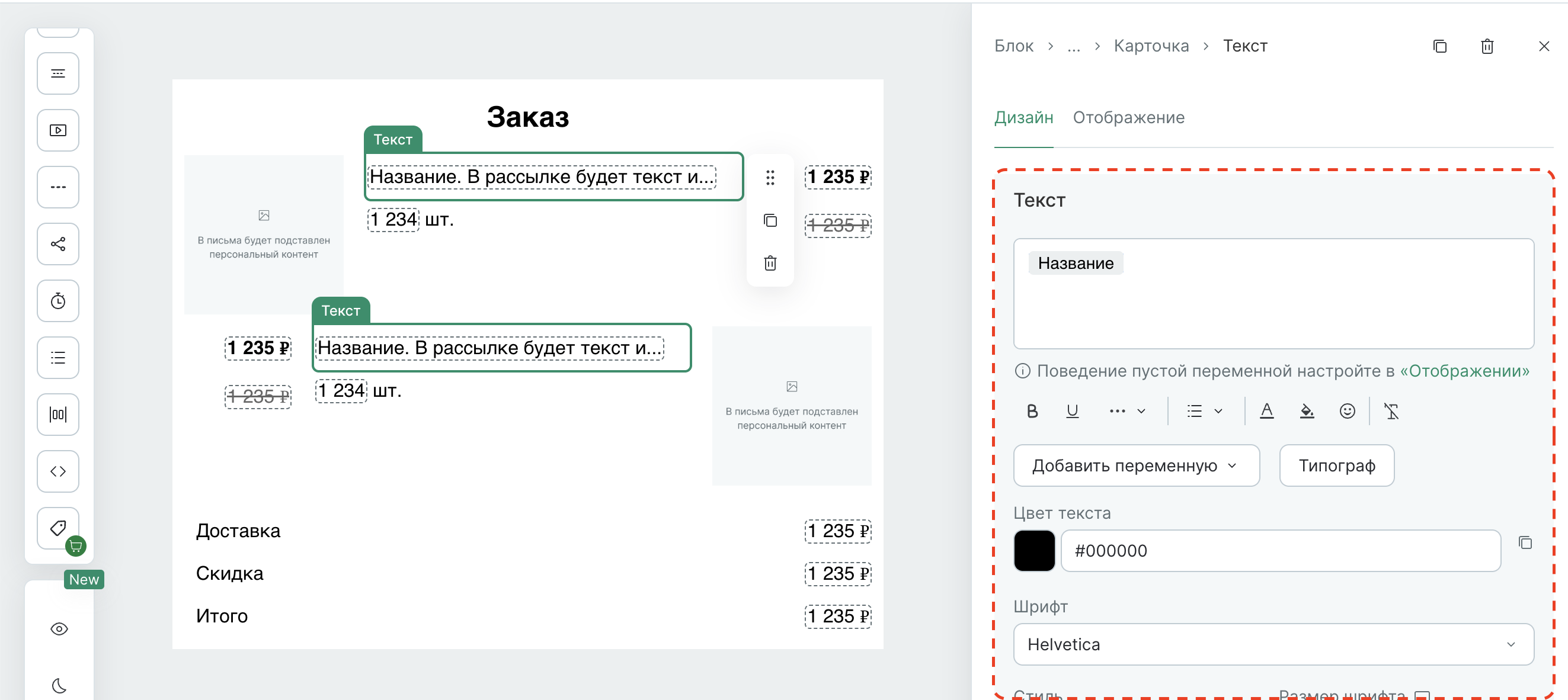Screen dimensions: 1568x700
Task: Choose text color A icon
Action: tap(1267, 412)
